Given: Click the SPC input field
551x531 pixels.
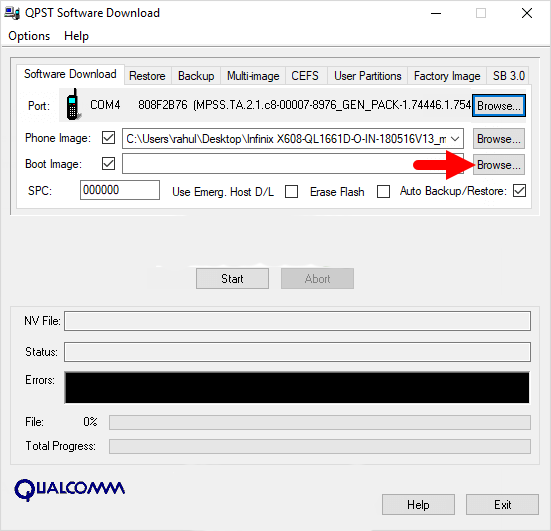Looking at the screenshot, I should 120,190.
